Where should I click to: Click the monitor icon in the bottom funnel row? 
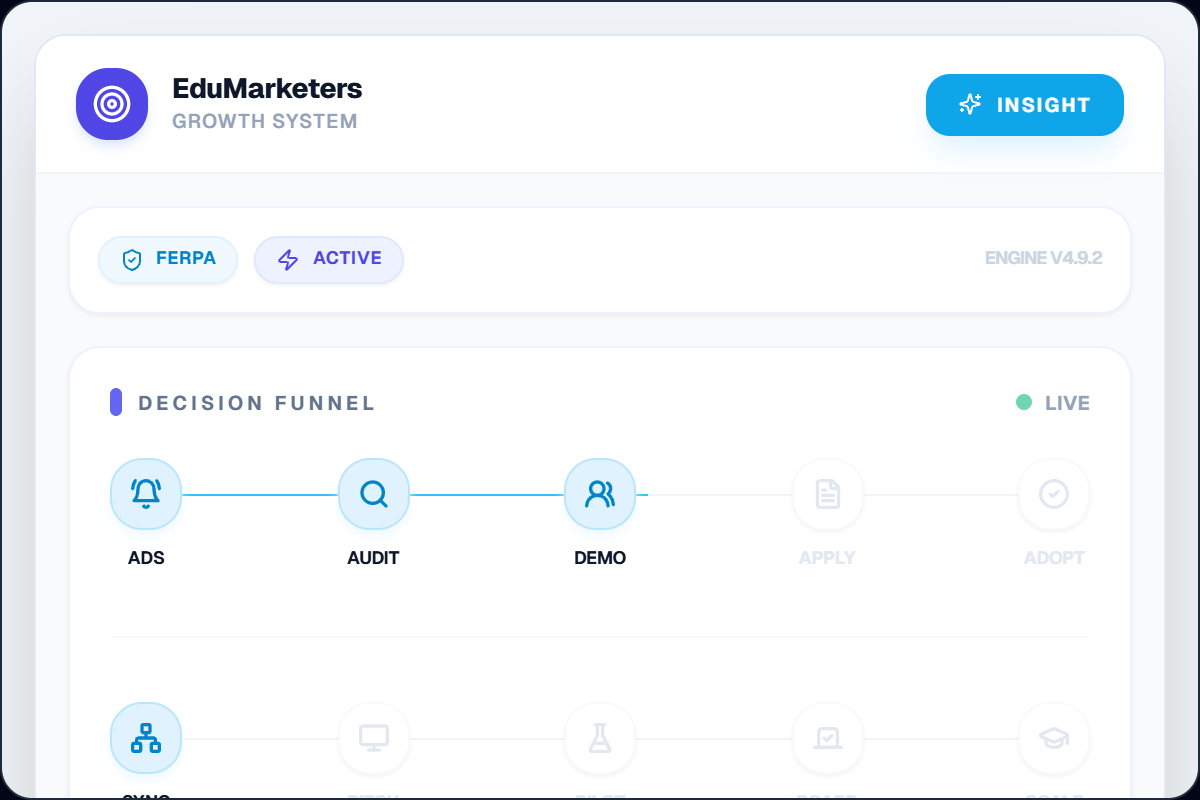(373, 737)
